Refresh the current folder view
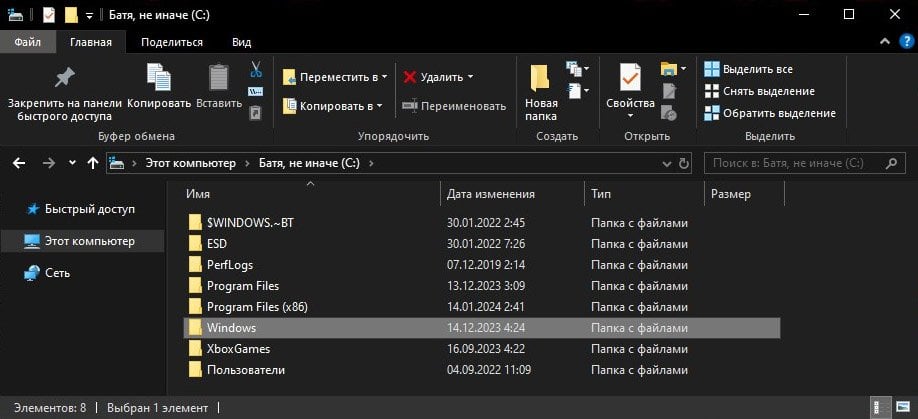The width and height of the screenshot is (918, 419). pyautogui.click(x=683, y=164)
